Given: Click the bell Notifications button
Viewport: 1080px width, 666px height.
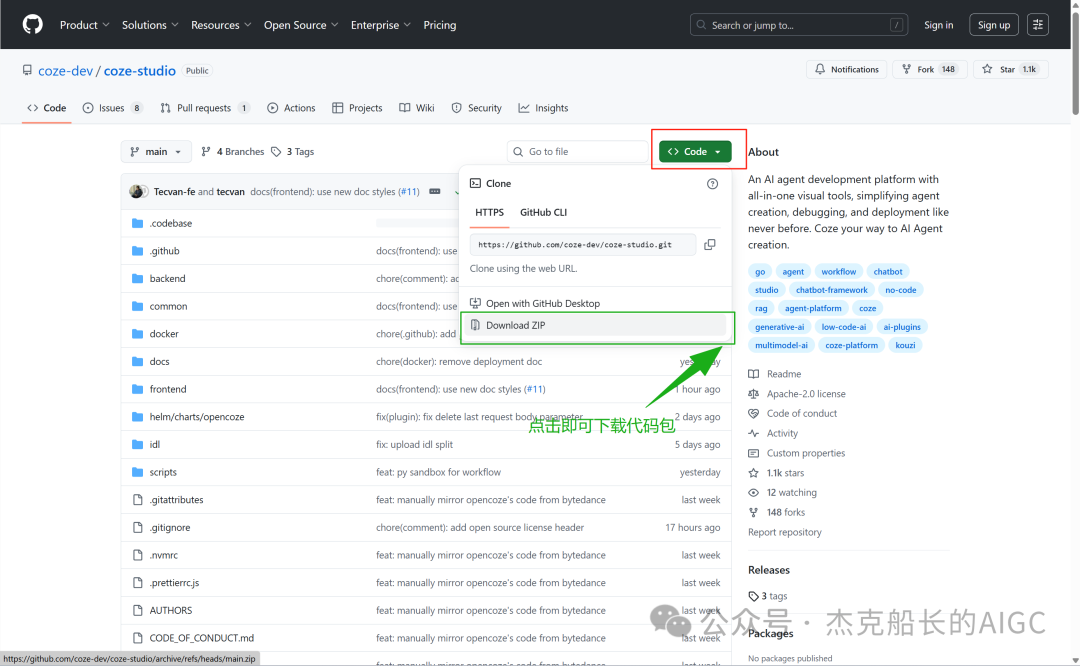Looking at the screenshot, I should 846,70.
